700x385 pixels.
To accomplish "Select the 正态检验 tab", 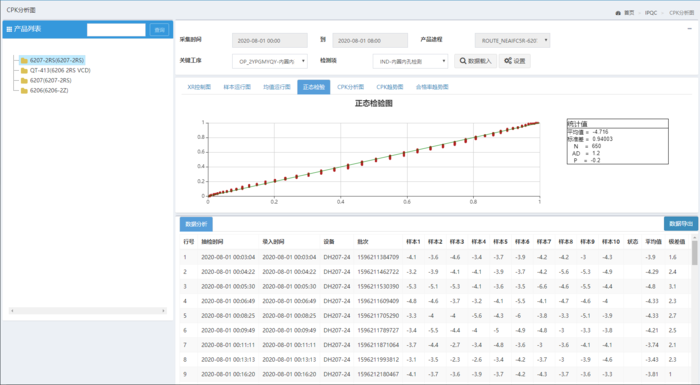I will pos(314,87).
